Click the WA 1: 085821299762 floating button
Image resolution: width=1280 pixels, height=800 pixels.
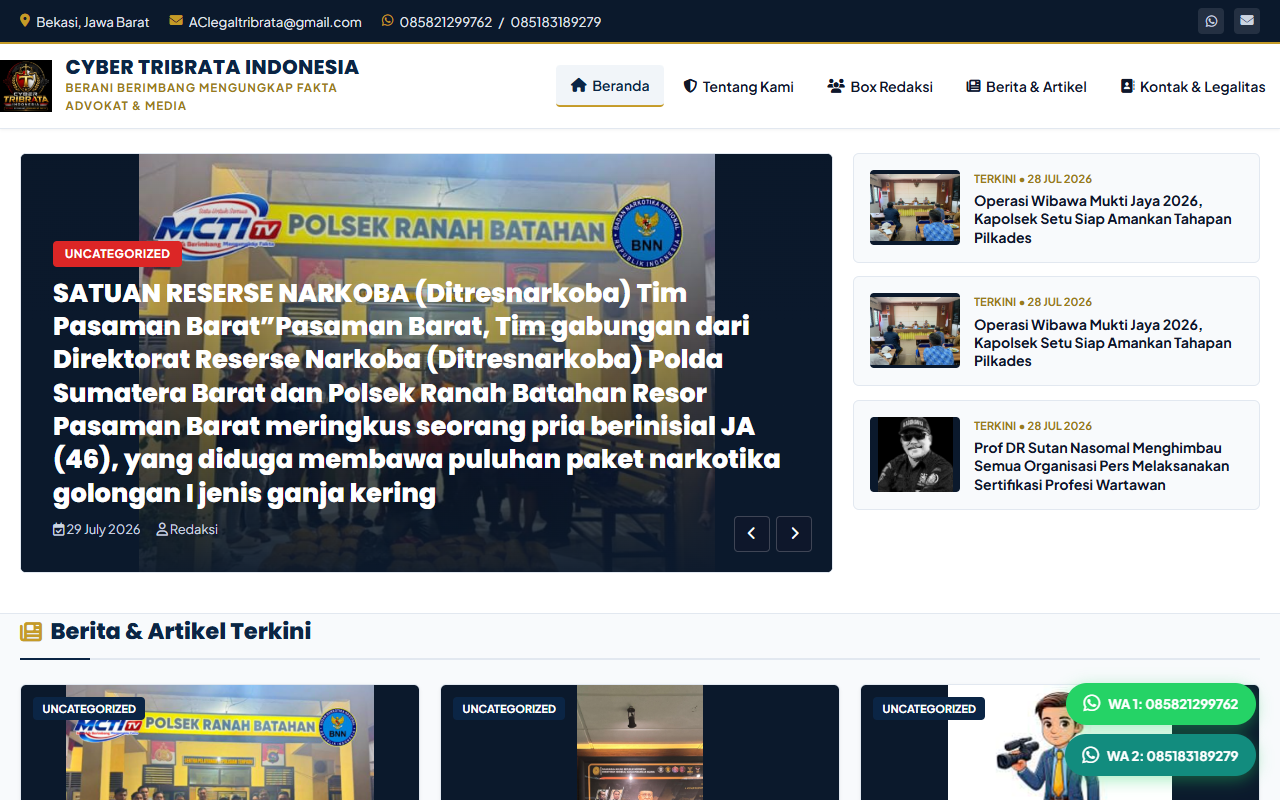coord(1160,704)
